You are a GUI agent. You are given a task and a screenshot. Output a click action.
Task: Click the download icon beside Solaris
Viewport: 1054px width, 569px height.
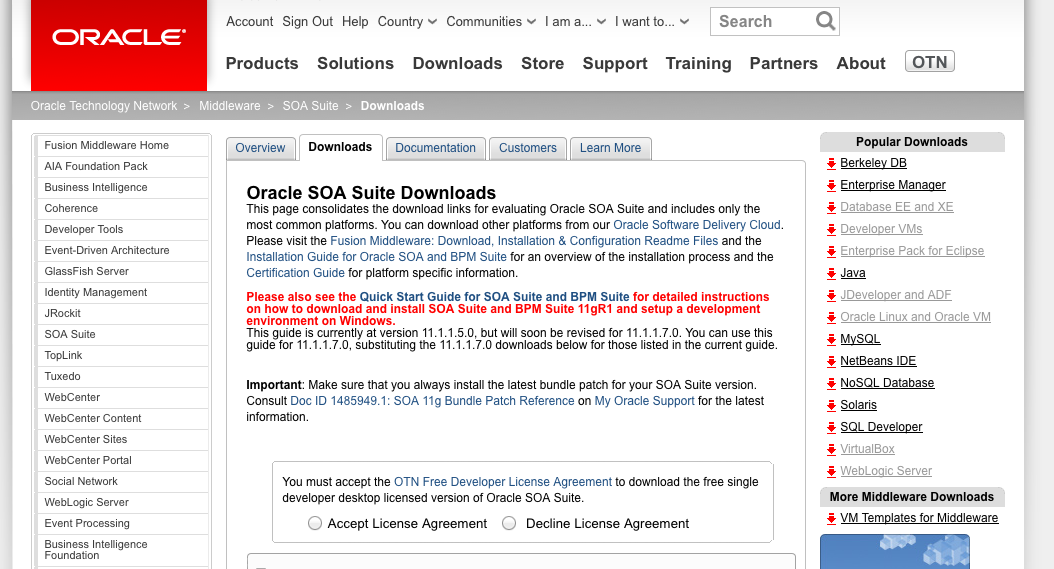(x=832, y=406)
